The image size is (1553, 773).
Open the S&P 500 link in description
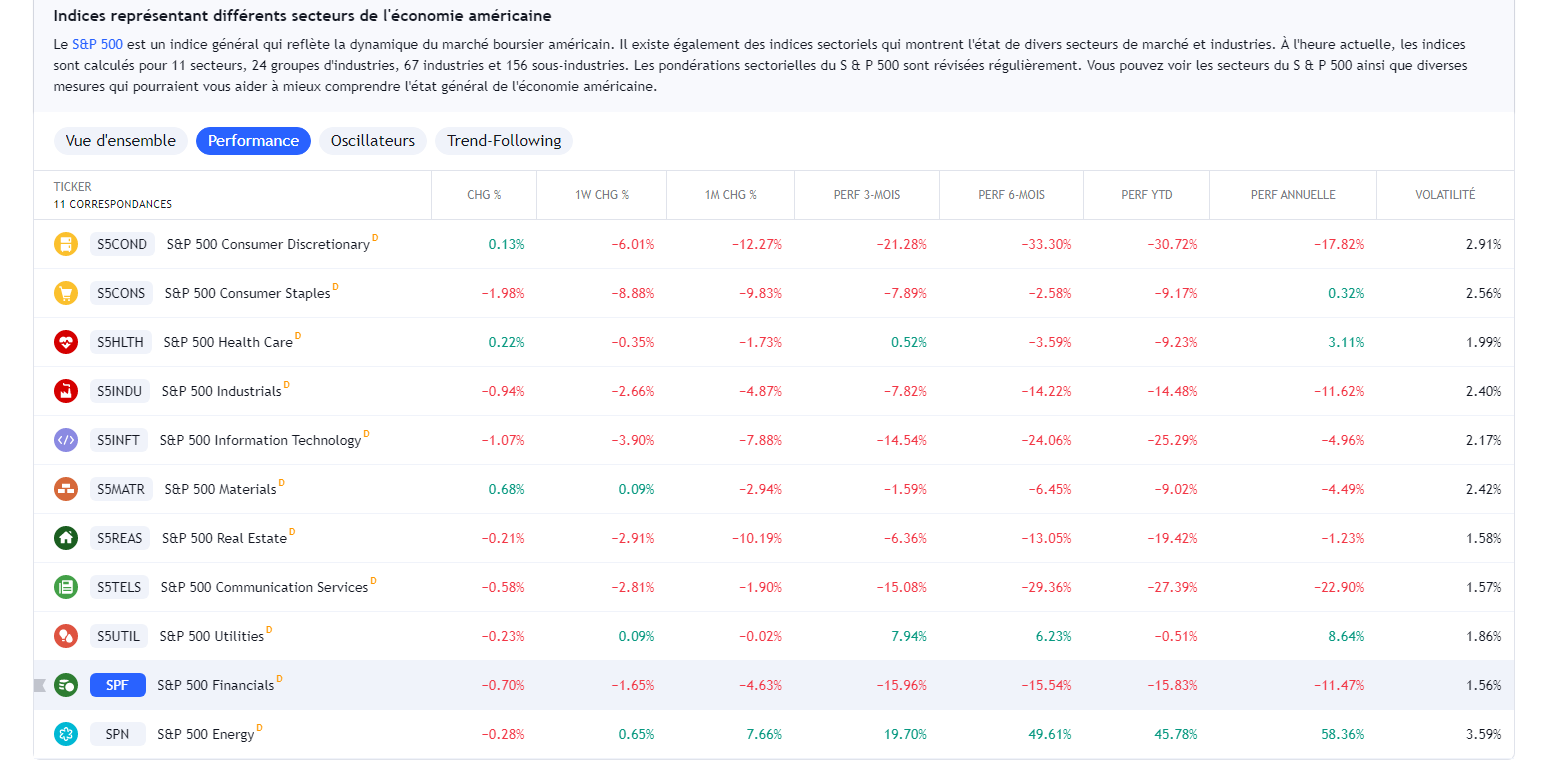97,45
